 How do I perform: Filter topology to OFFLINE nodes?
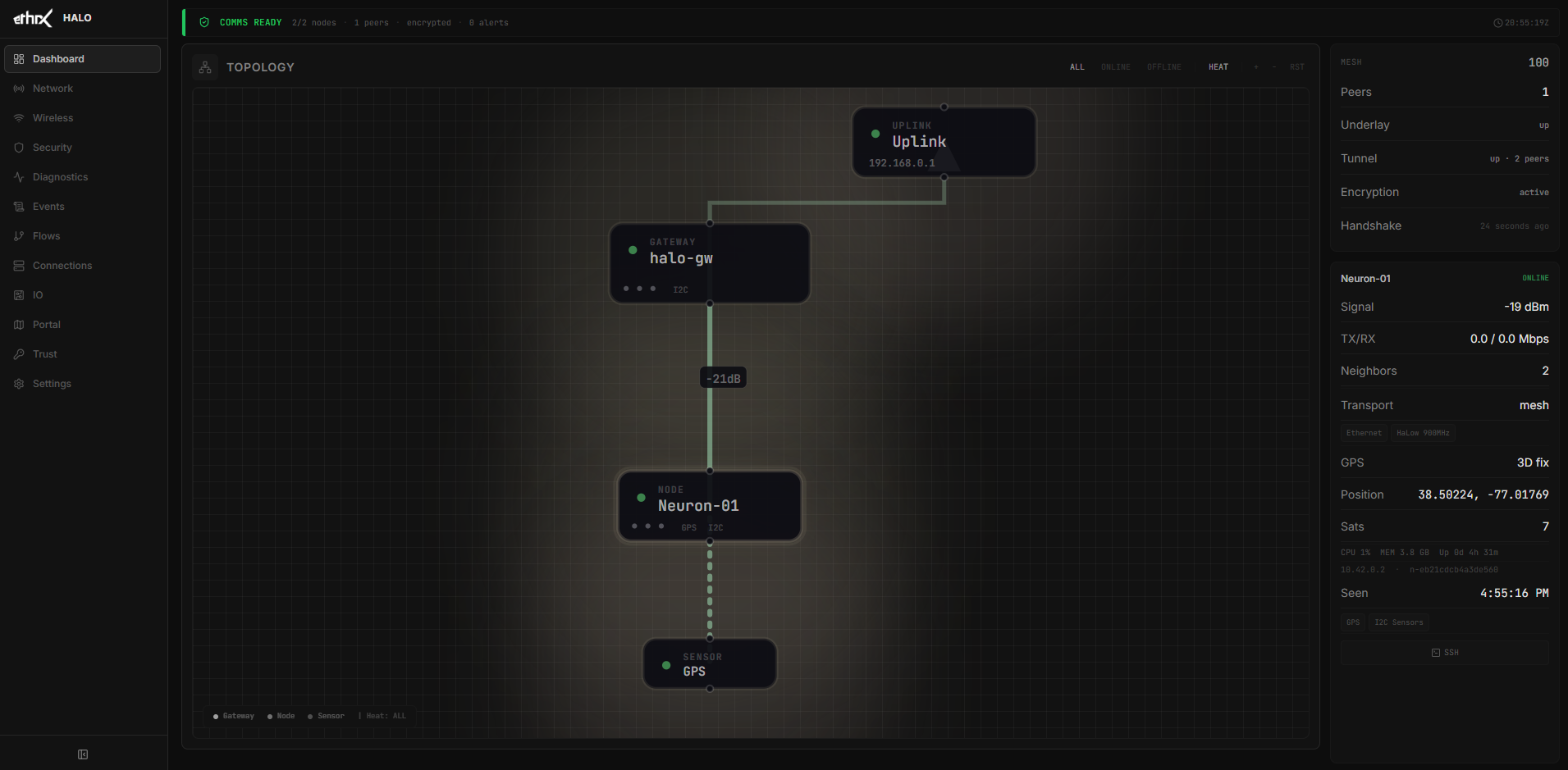[1164, 67]
